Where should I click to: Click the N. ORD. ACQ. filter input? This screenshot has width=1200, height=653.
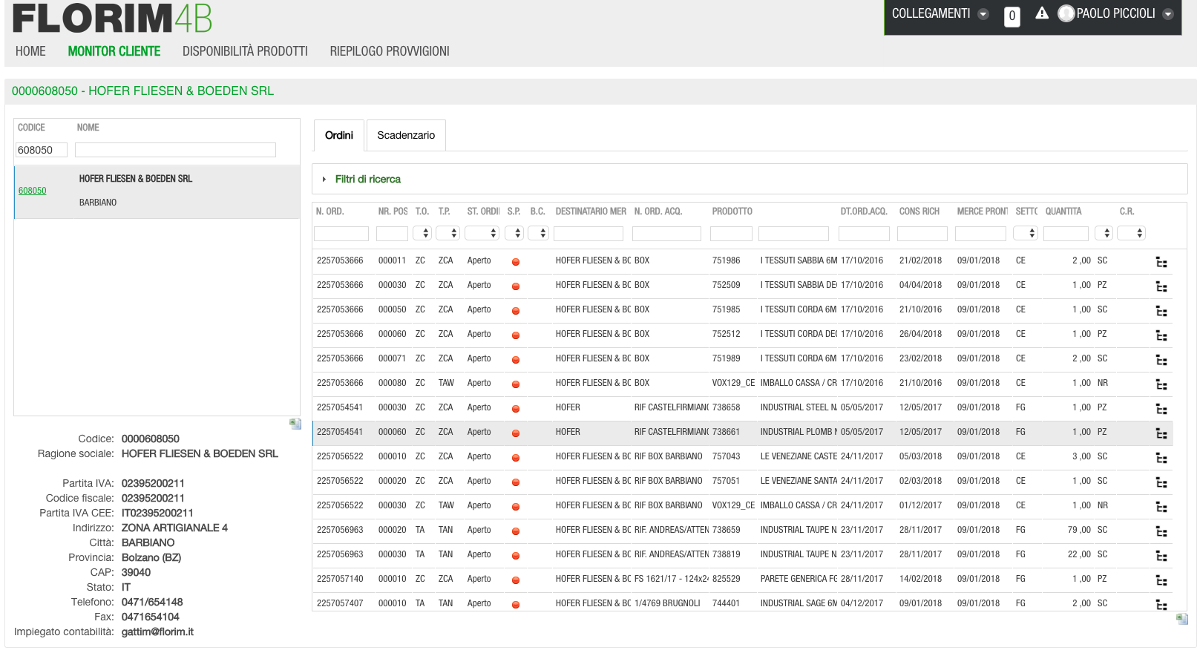pos(666,233)
